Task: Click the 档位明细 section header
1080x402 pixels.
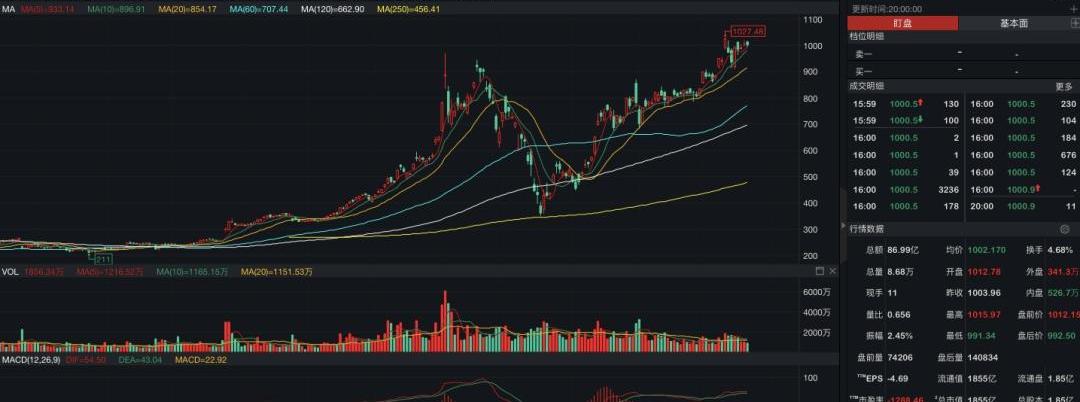Action: click(x=866, y=36)
